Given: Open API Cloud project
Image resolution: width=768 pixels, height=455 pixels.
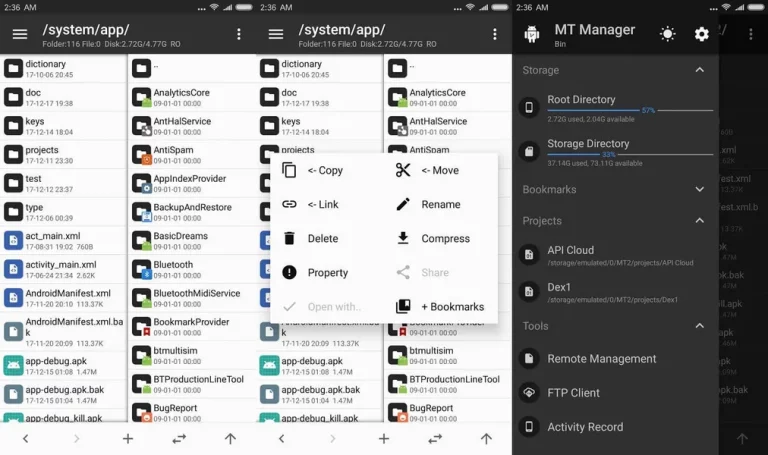Looking at the screenshot, I should click(x=616, y=255).
